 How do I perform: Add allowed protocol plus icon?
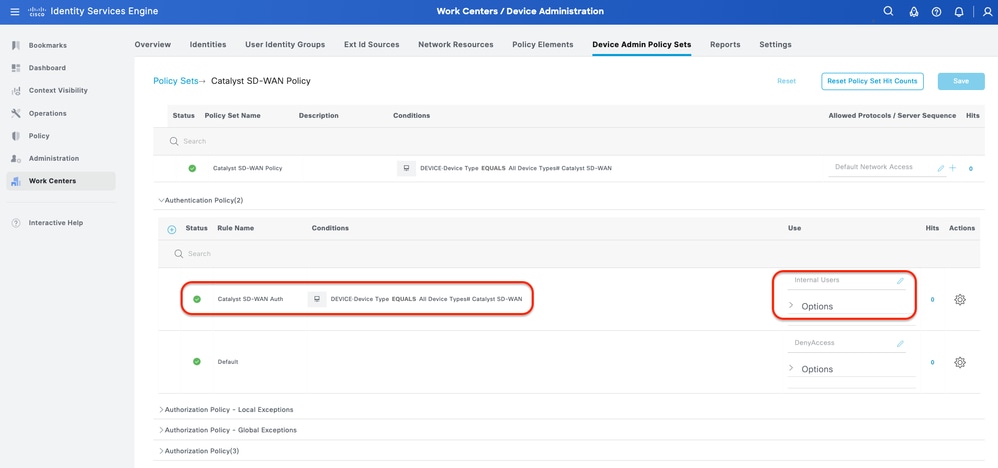tap(953, 168)
